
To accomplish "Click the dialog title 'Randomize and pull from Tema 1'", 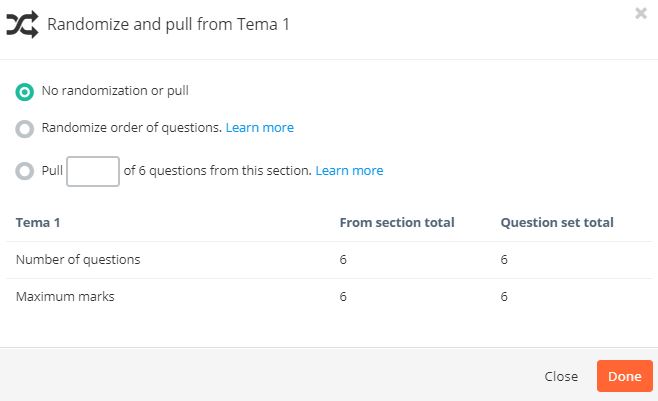I will coord(168,24).
